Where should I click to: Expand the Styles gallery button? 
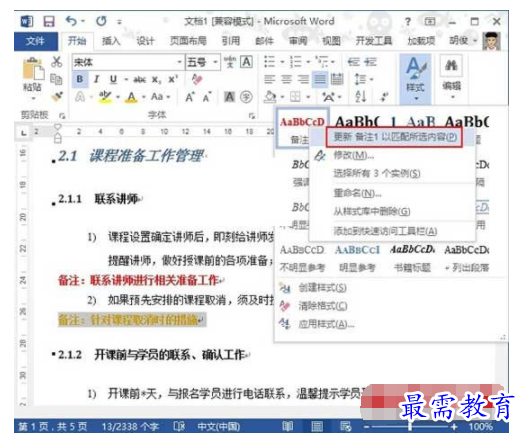point(415,79)
